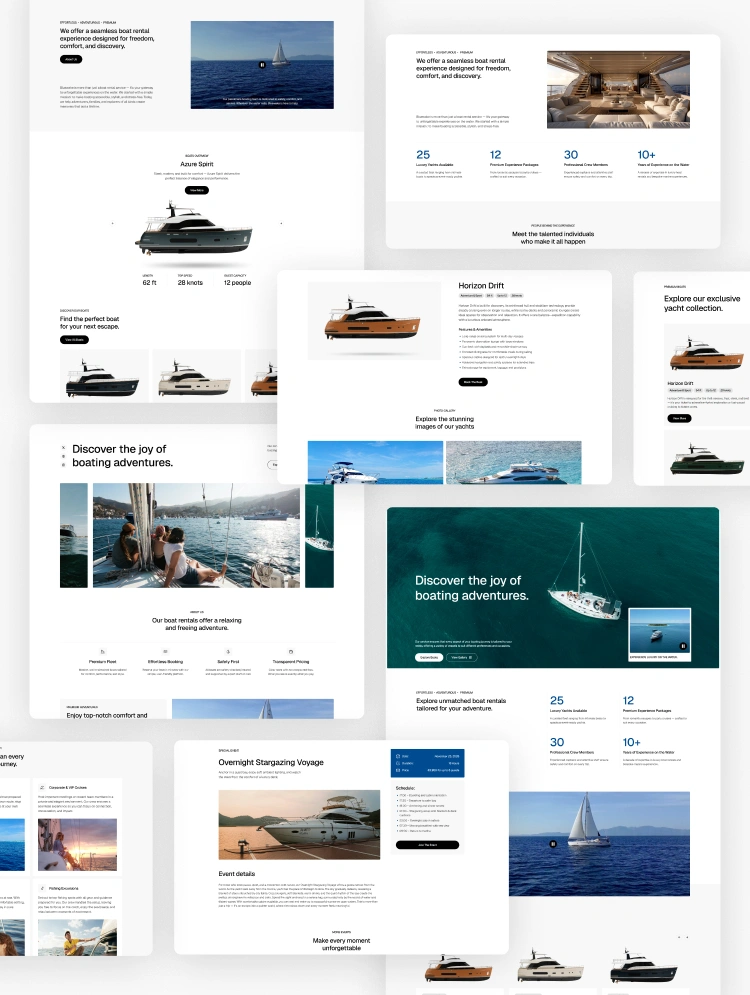Click the Premium Fleet feature icon
This screenshot has height=995, width=750.
point(105,650)
